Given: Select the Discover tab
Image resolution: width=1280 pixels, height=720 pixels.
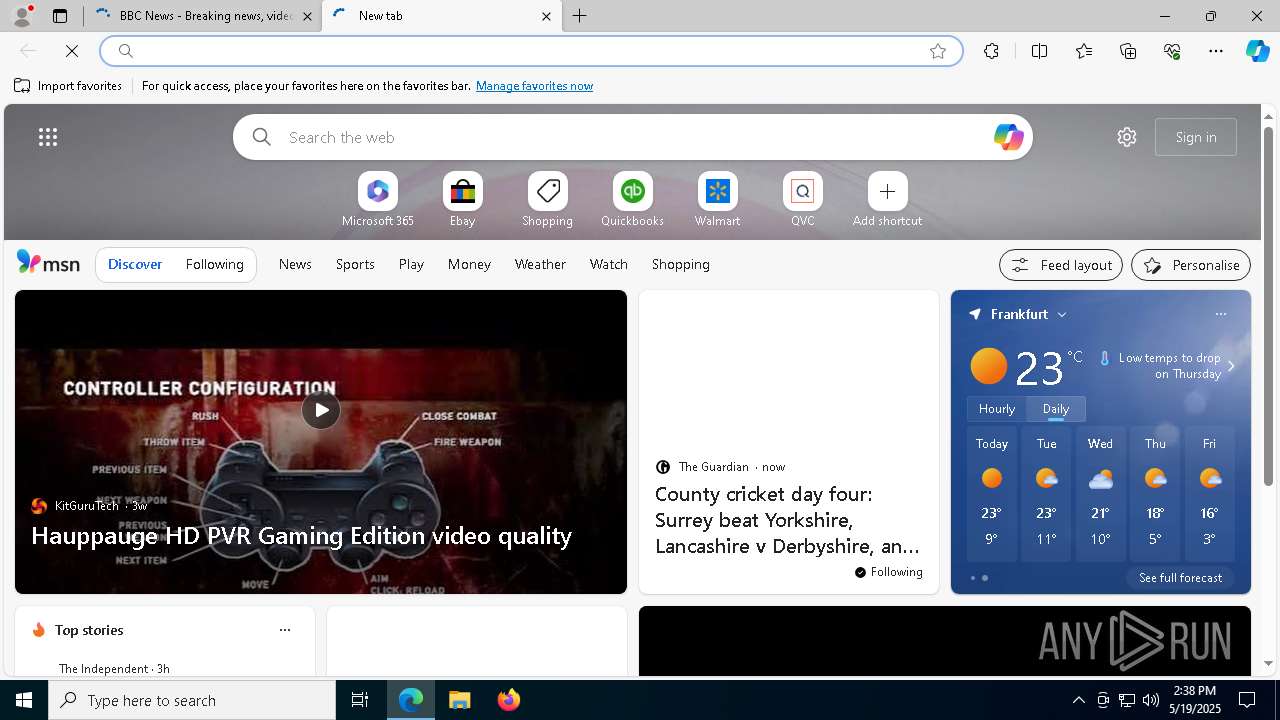Looking at the screenshot, I should click(x=135, y=264).
